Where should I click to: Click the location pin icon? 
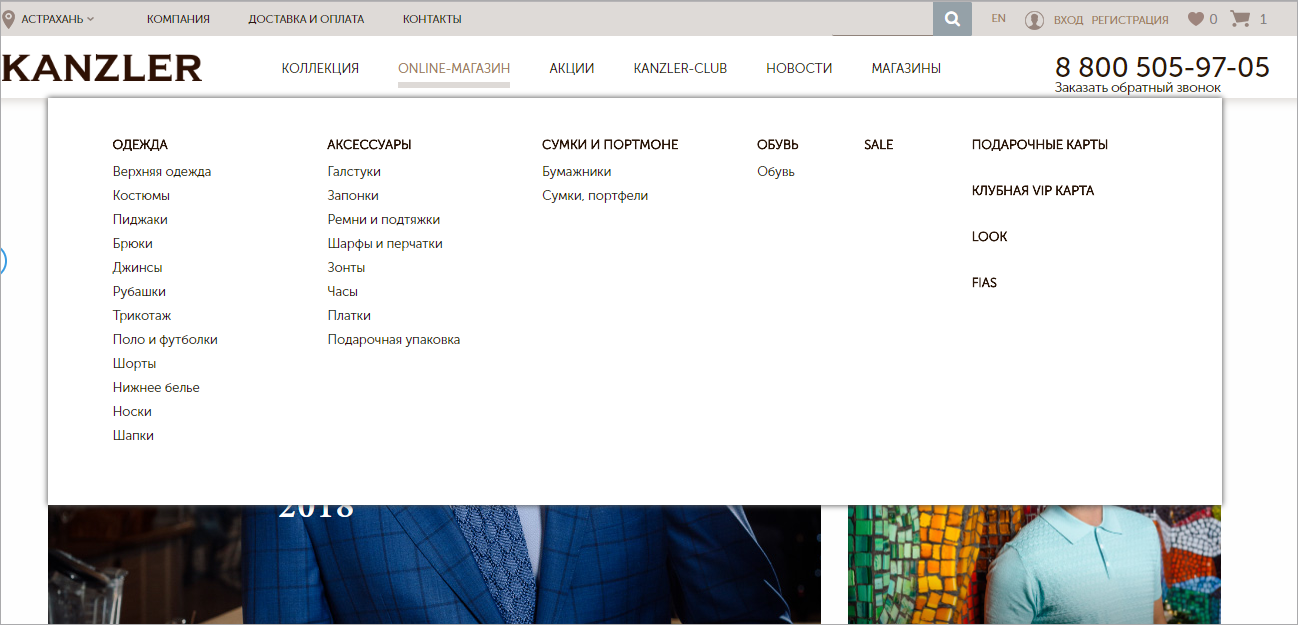pos(9,18)
